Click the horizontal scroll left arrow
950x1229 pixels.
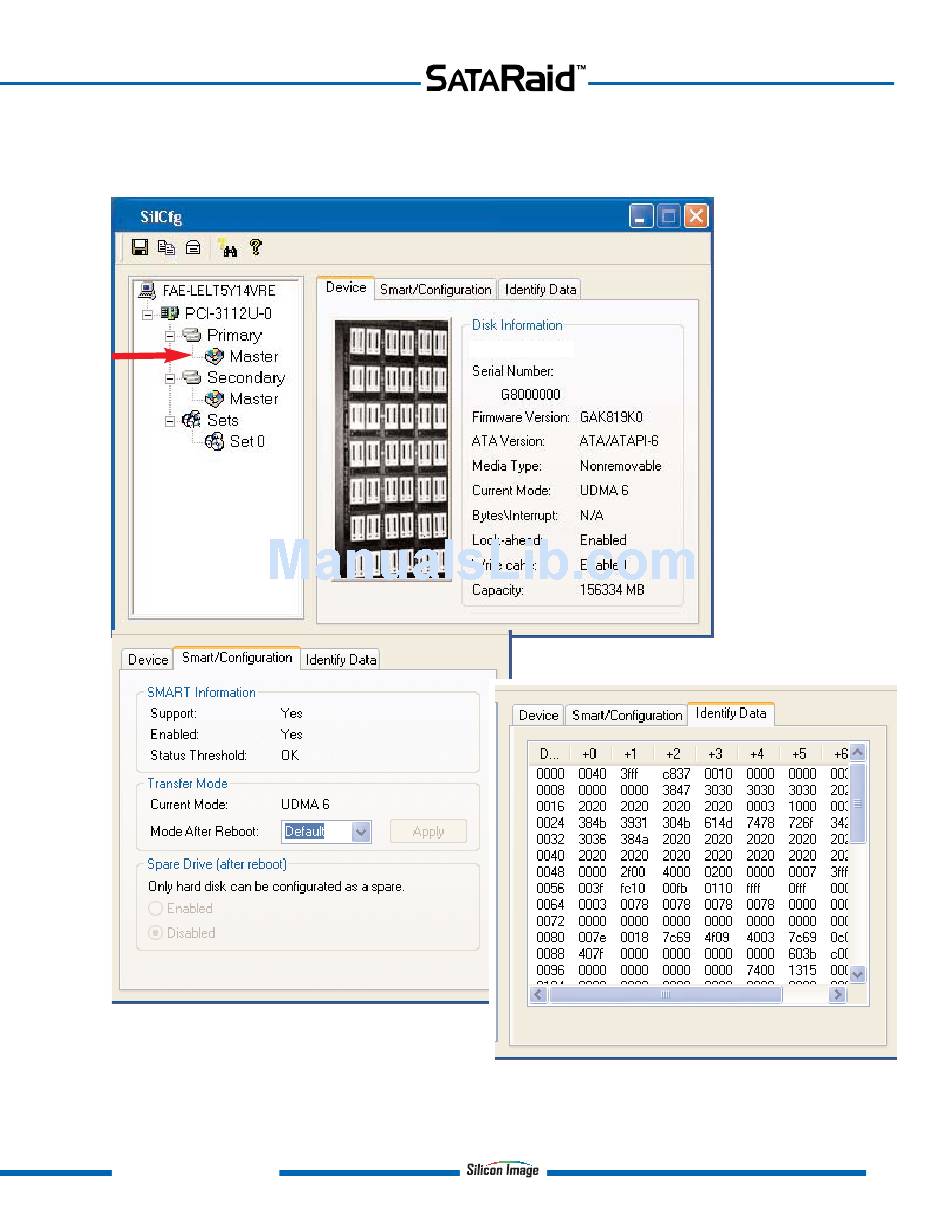[539, 995]
